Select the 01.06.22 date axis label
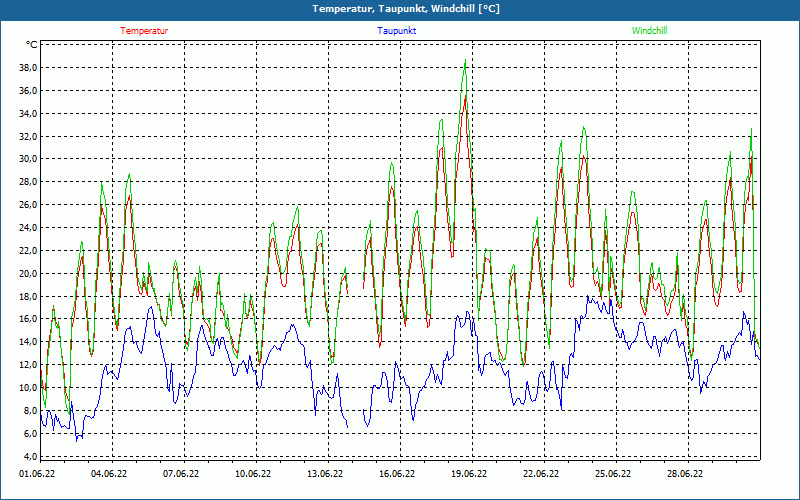This screenshot has height=500, width=800. point(37,474)
